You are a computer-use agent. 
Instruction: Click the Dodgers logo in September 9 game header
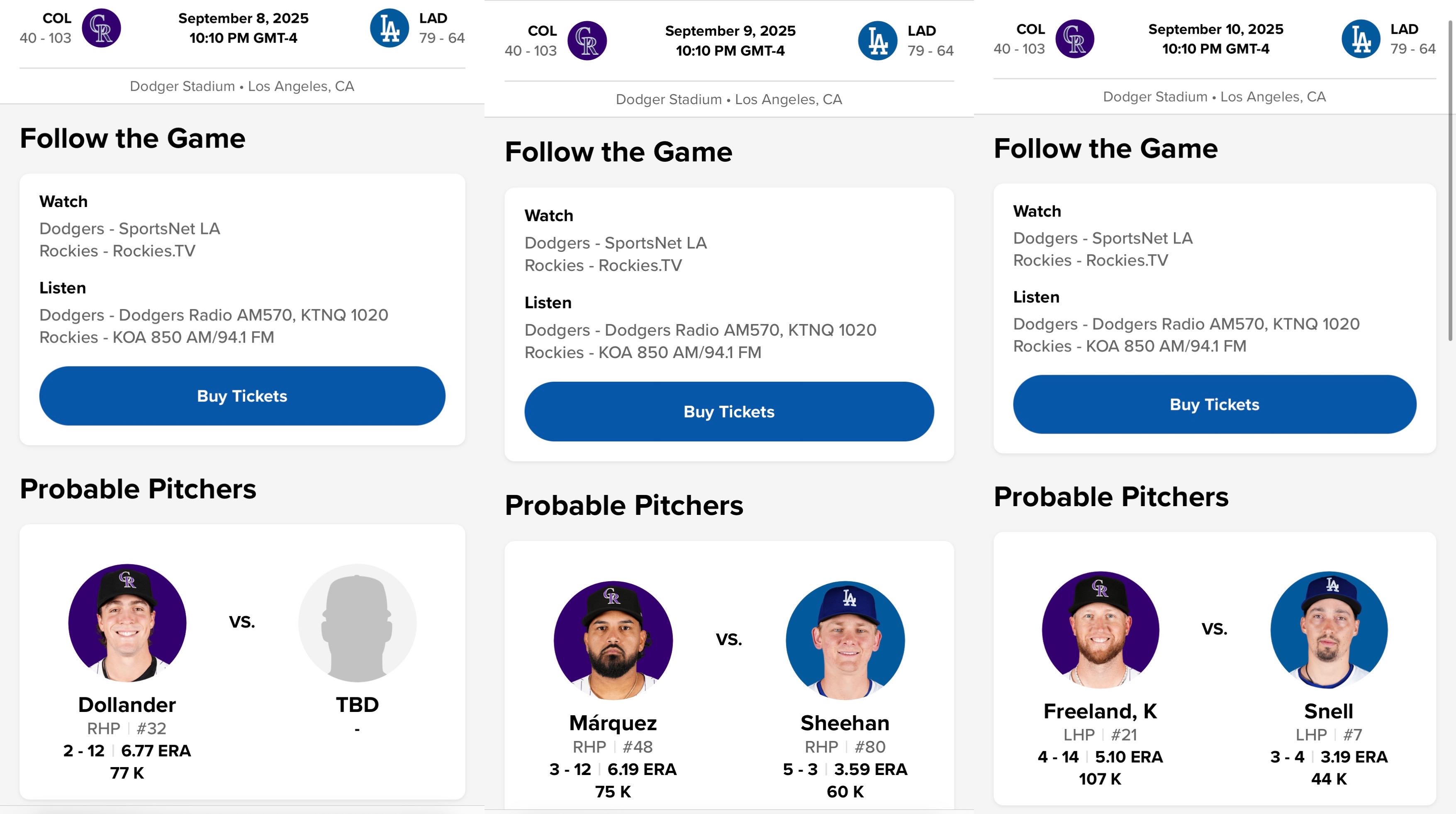point(877,41)
